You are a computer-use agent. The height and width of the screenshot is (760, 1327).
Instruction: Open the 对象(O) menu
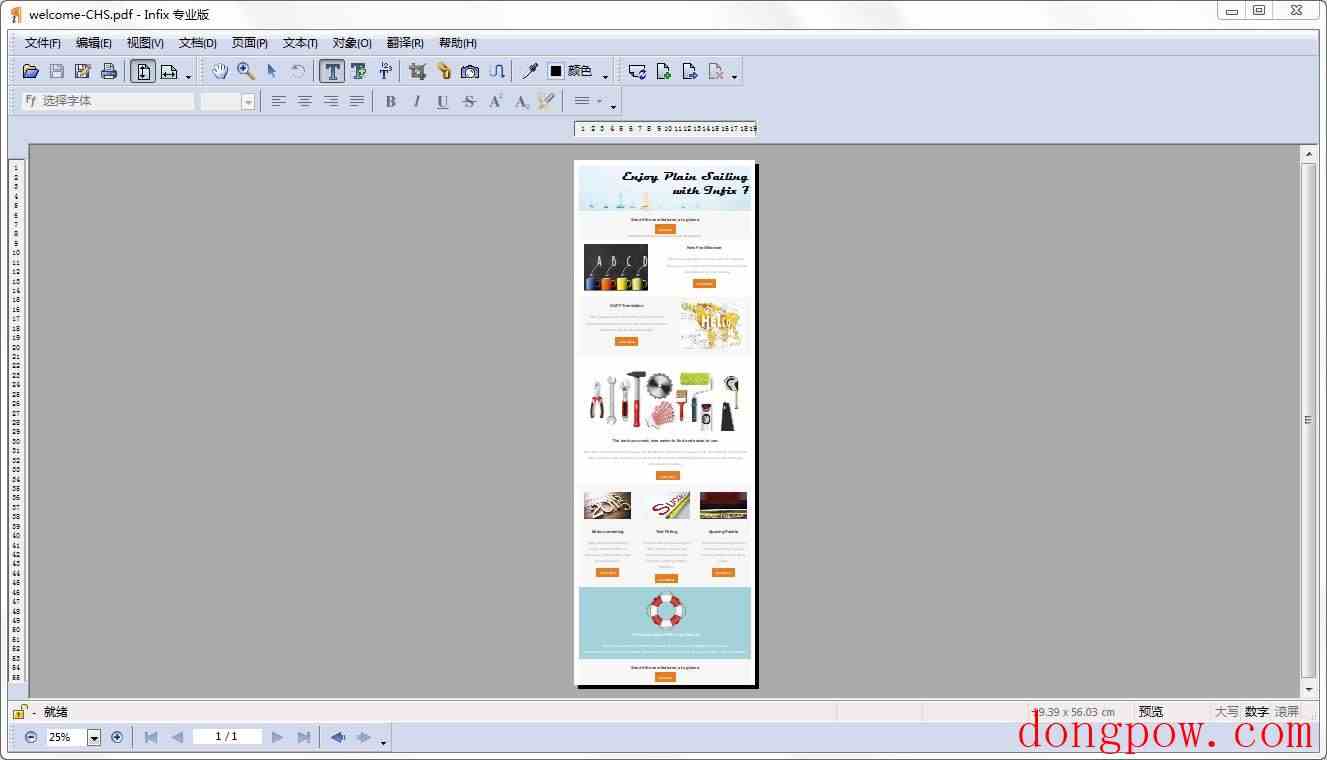click(x=352, y=43)
